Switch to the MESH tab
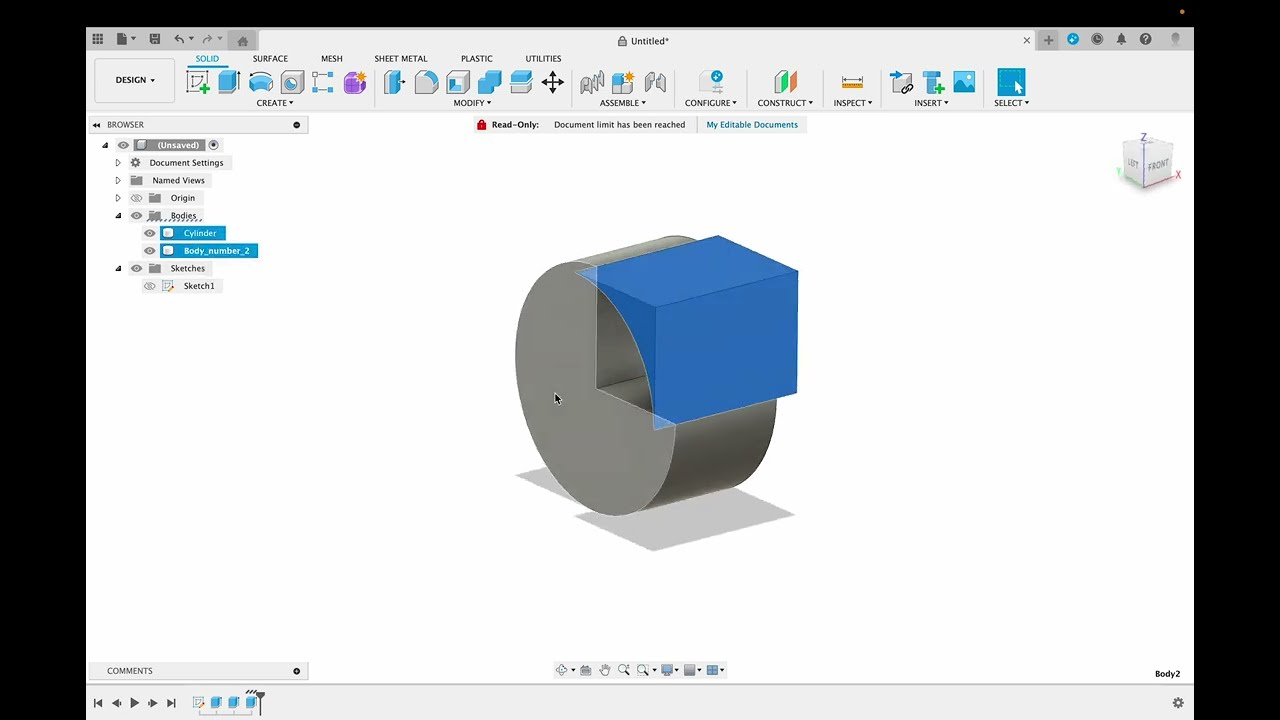 (x=332, y=58)
